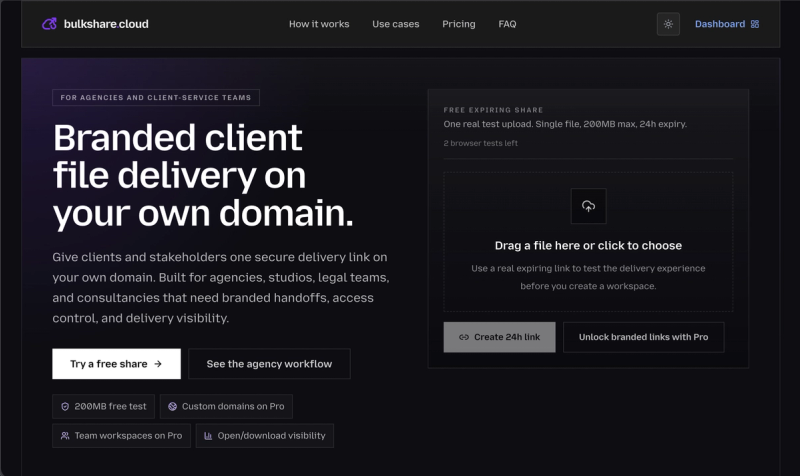This screenshot has width=800, height=476.
Task: Open the How it works menu
Action: click(x=319, y=24)
